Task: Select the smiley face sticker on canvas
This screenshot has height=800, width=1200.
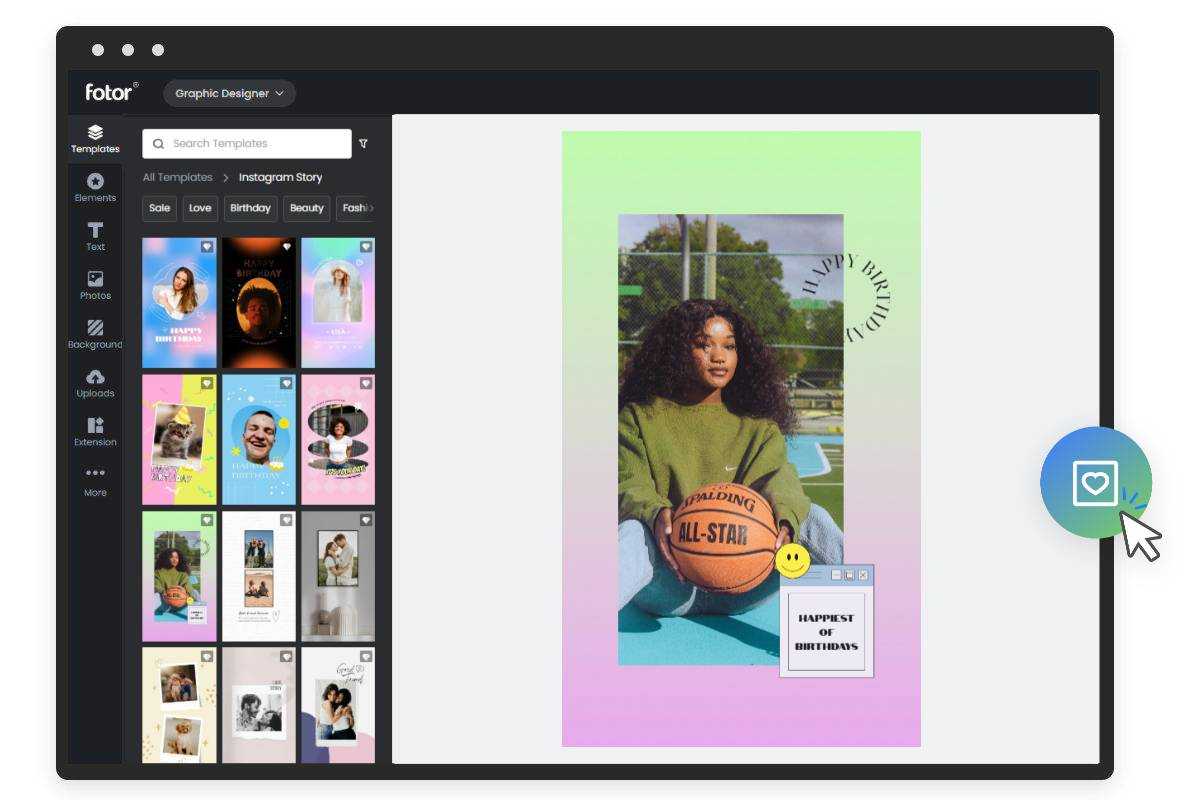Action: pos(793,562)
